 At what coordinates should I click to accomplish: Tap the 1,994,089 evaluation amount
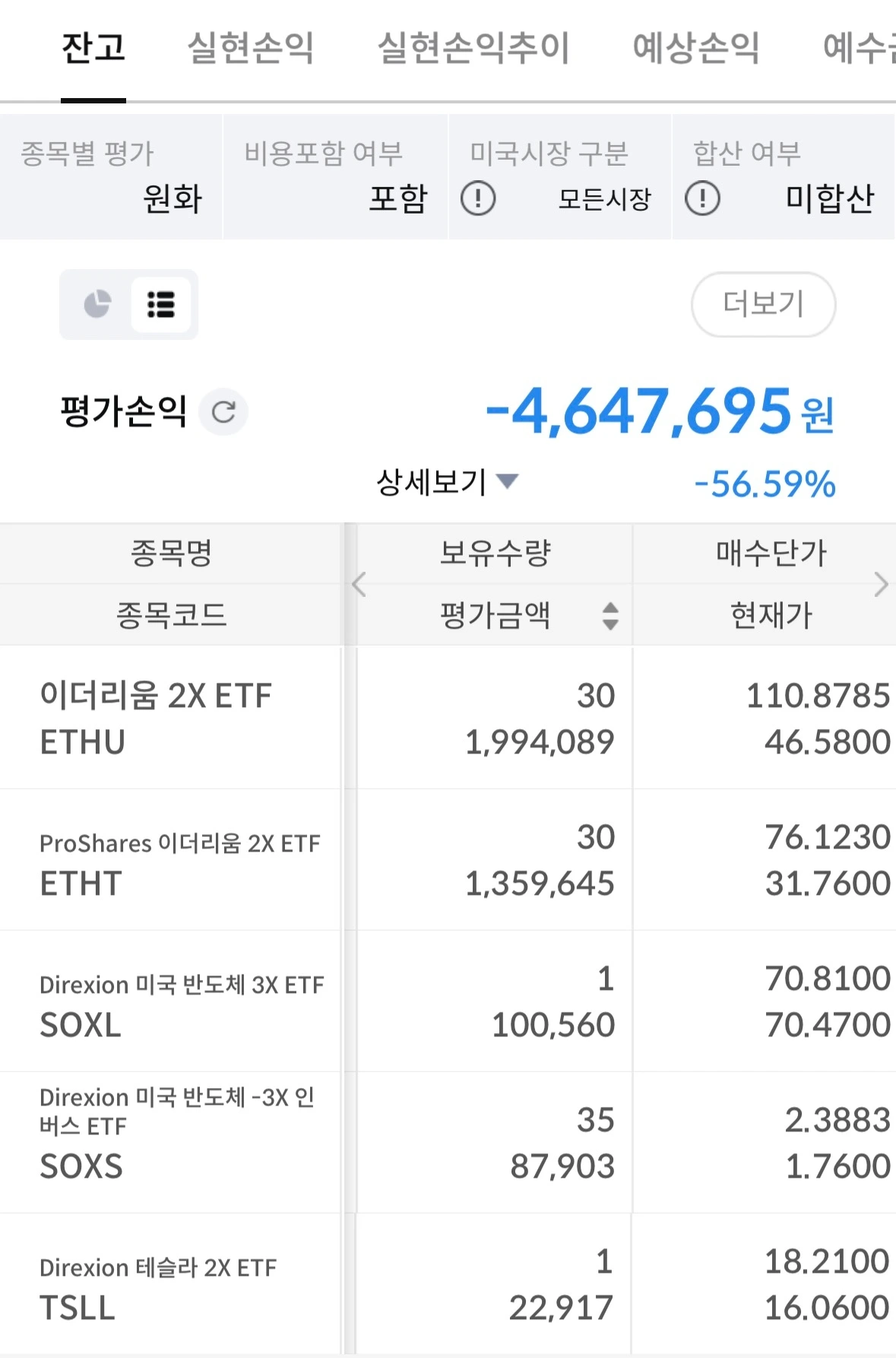pos(540,742)
